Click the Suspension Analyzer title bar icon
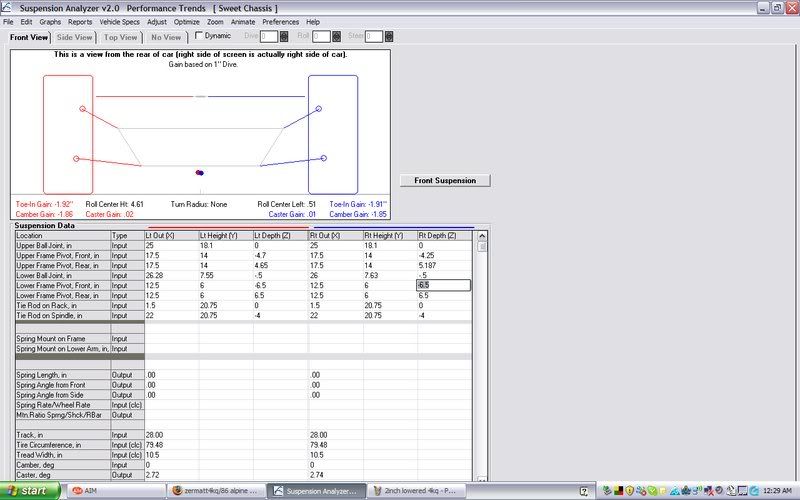The width and height of the screenshot is (800, 500). point(8,7)
